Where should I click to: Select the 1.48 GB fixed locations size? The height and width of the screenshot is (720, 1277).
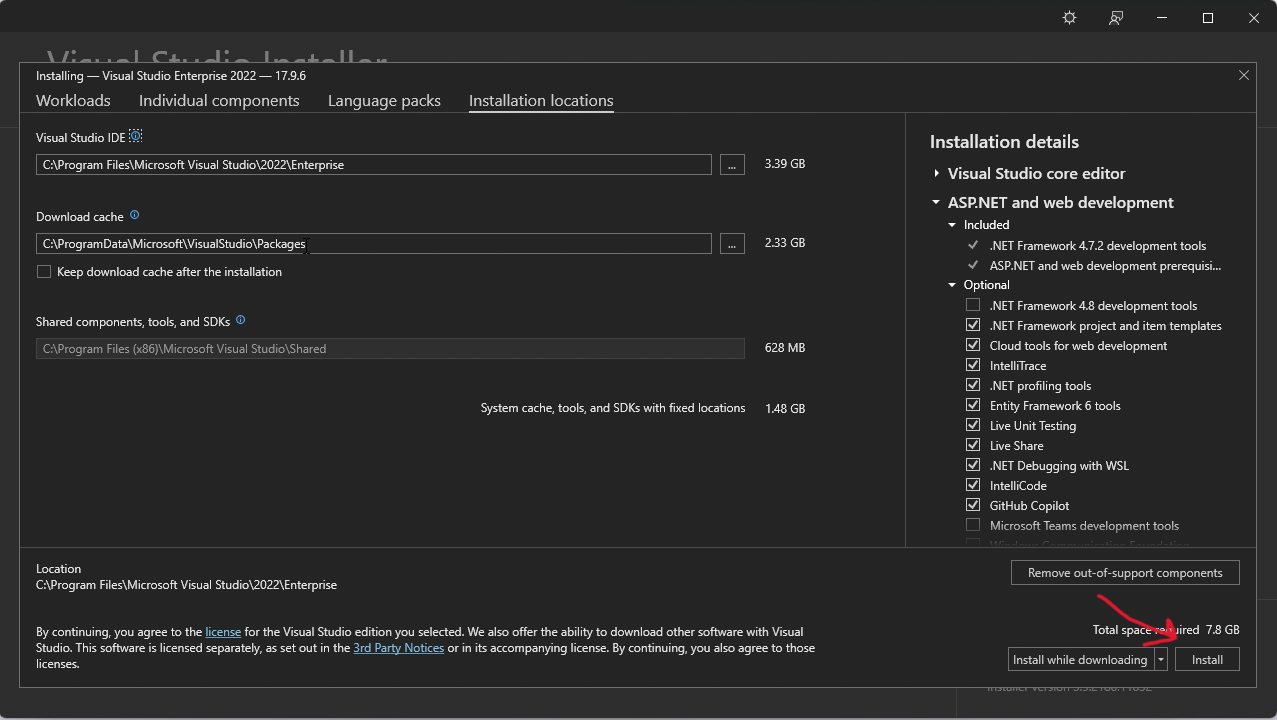784,408
